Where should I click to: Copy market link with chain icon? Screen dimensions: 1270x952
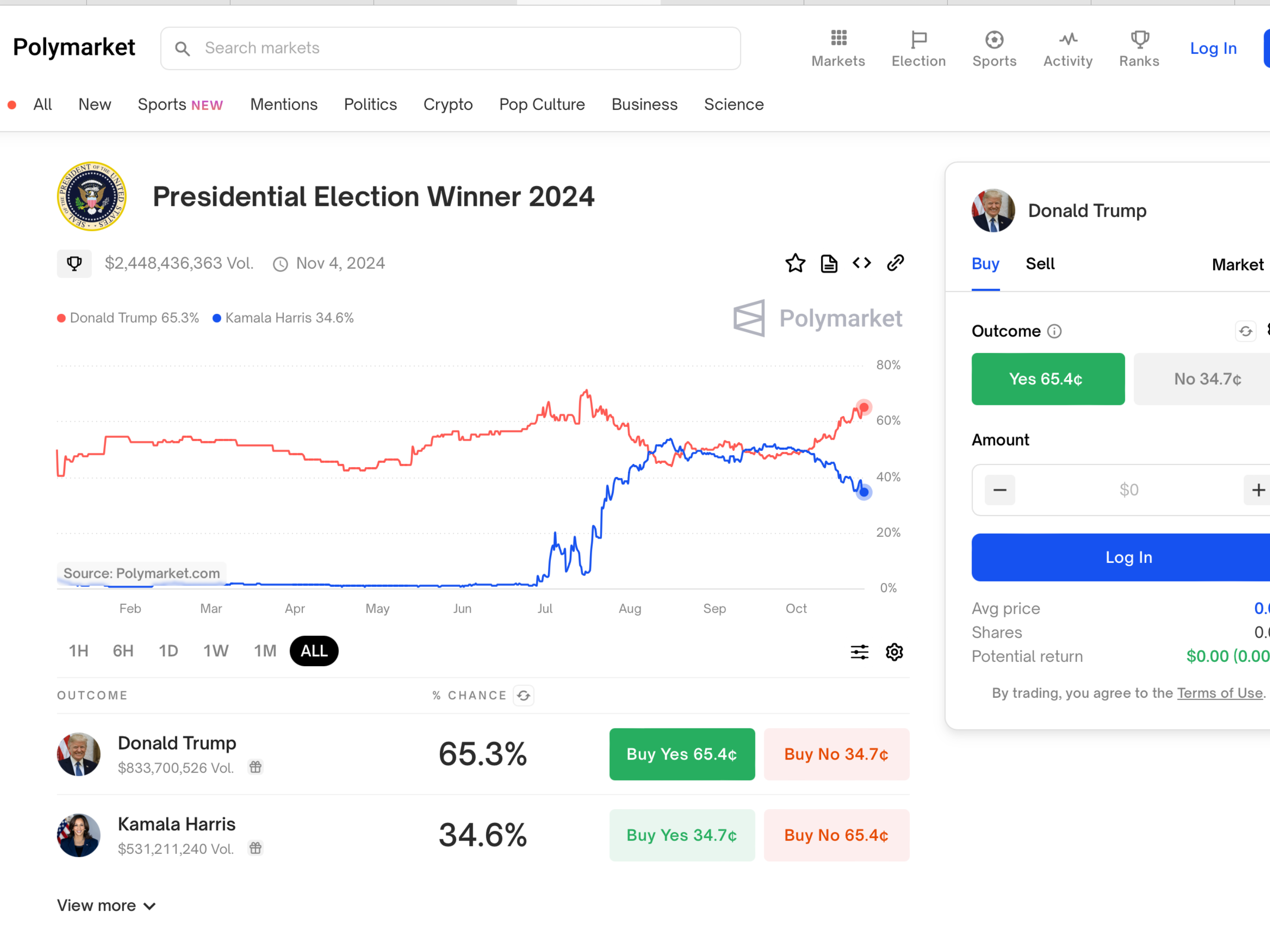click(895, 263)
